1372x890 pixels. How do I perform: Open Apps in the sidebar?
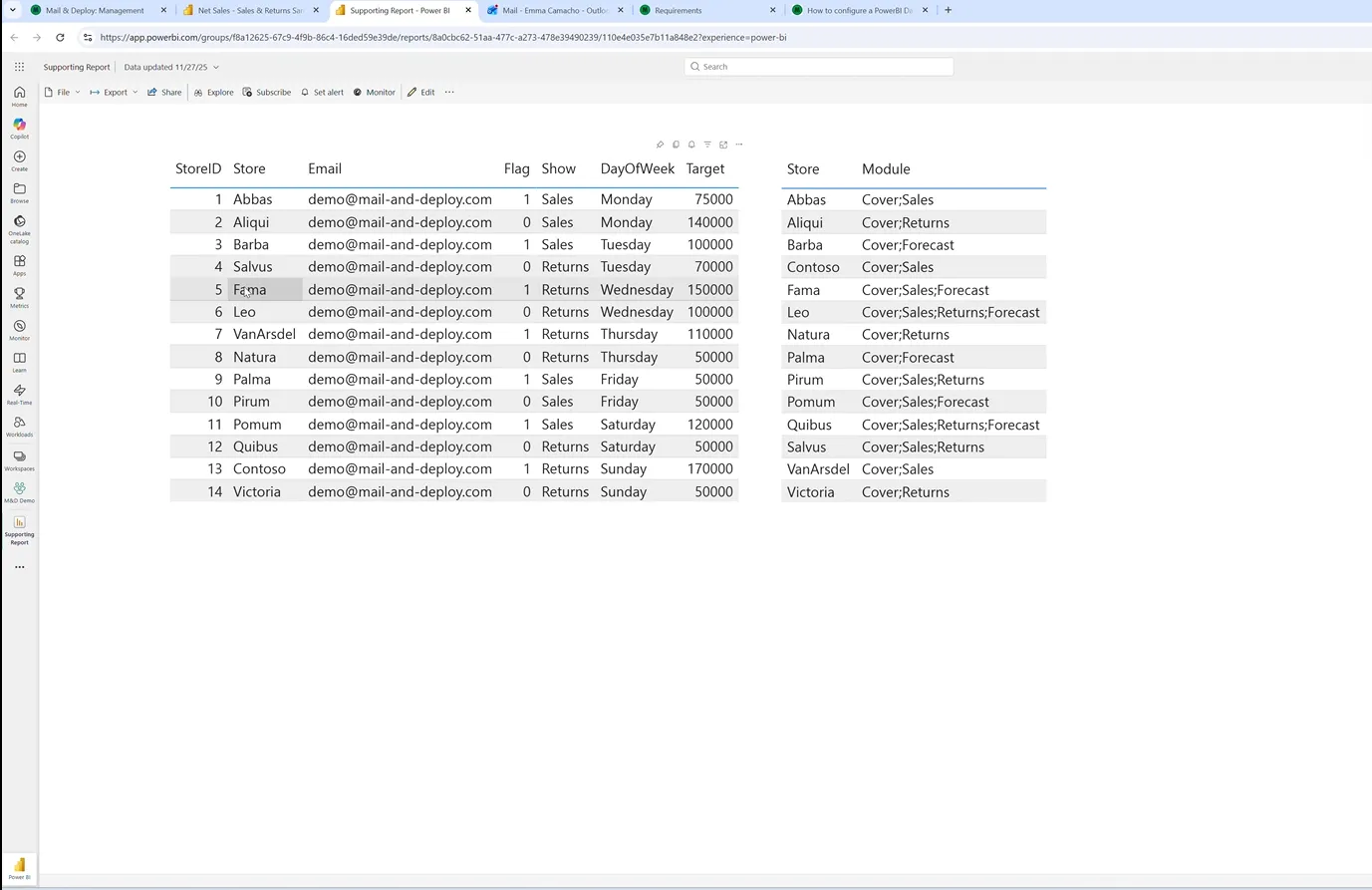(x=19, y=265)
